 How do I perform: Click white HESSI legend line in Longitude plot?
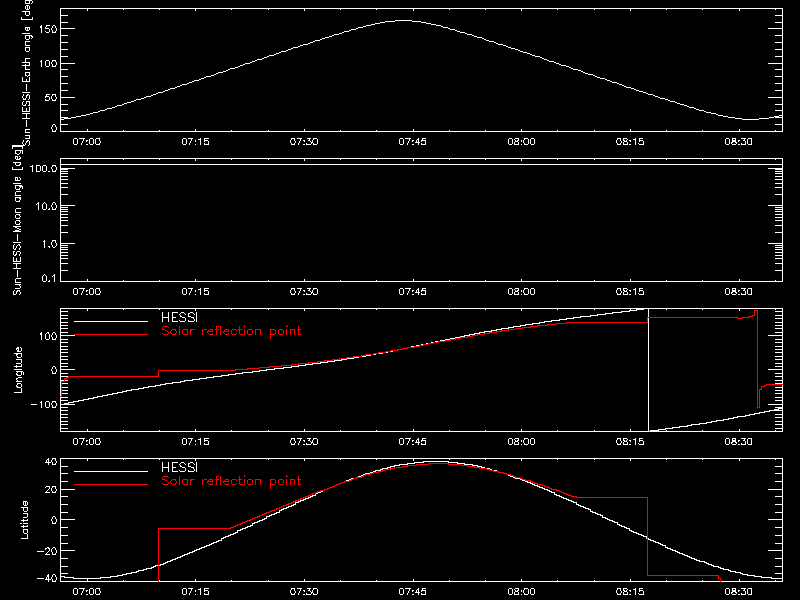coord(111,321)
